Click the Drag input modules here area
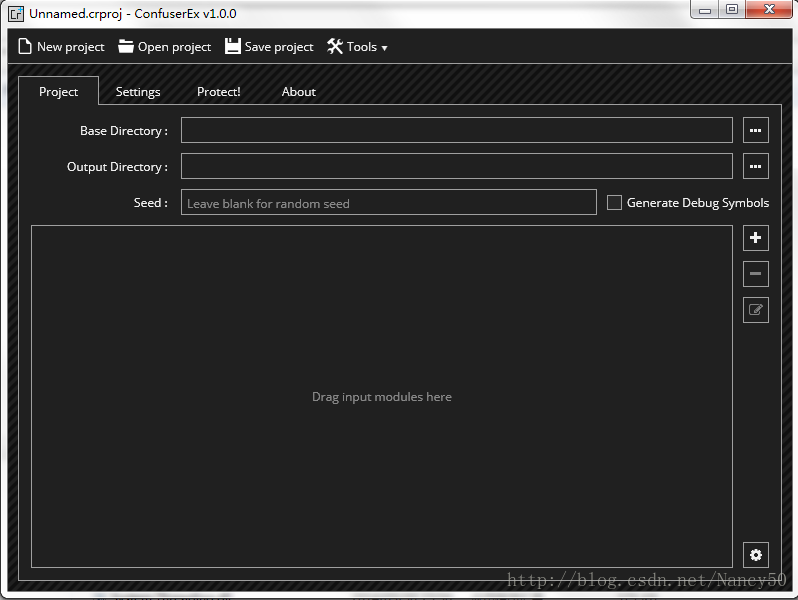The width and height of the screenshot is (798, 600). click(382, 396)
